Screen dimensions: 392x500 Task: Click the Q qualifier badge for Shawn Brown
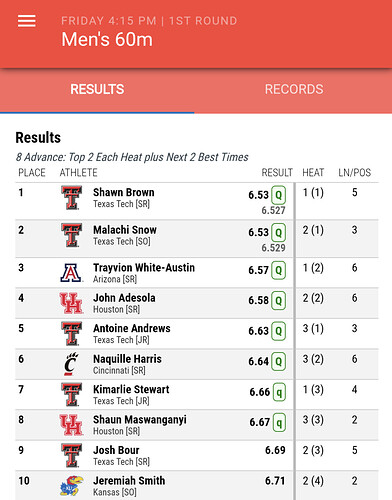(x=278, y=195)
